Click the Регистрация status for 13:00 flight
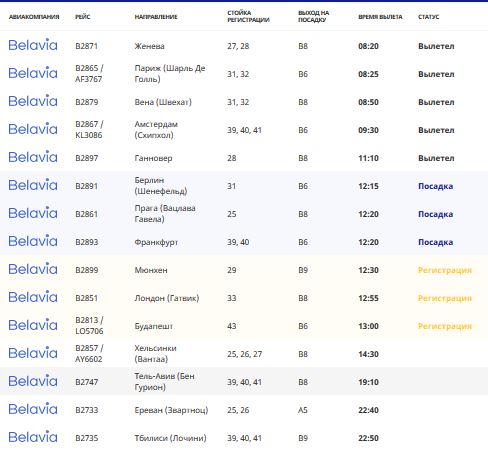 (x=445, y=326)
